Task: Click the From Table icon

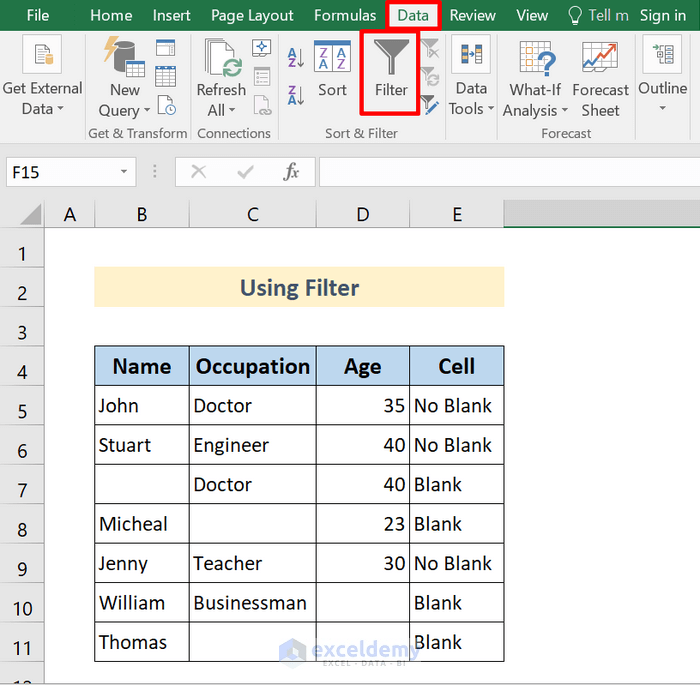Action: (x=166, y=76)
